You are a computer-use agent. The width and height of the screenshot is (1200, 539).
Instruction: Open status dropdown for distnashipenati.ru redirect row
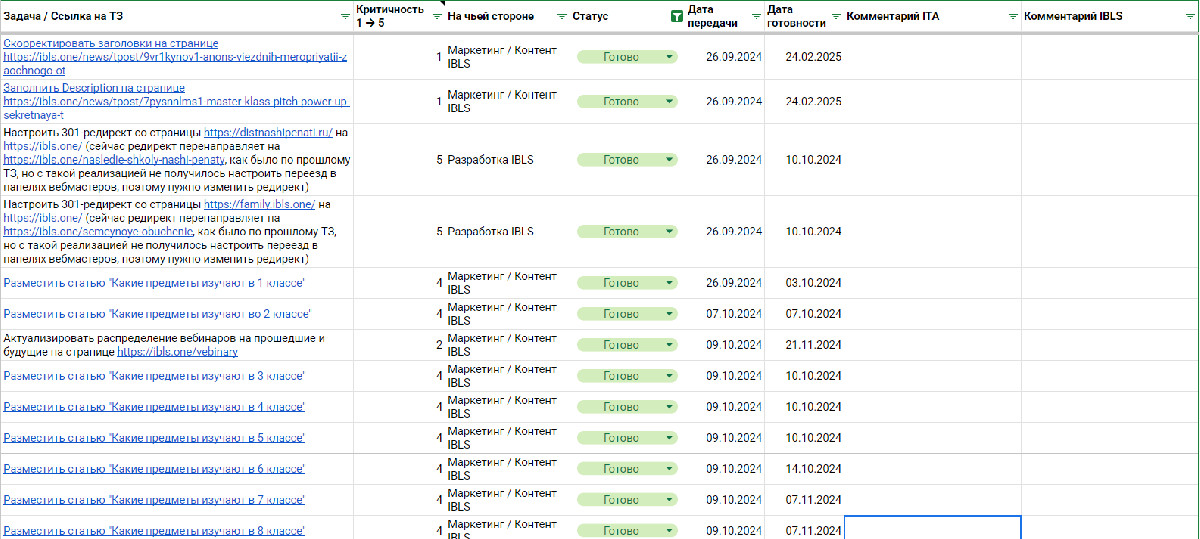click(x=669, y=160)
